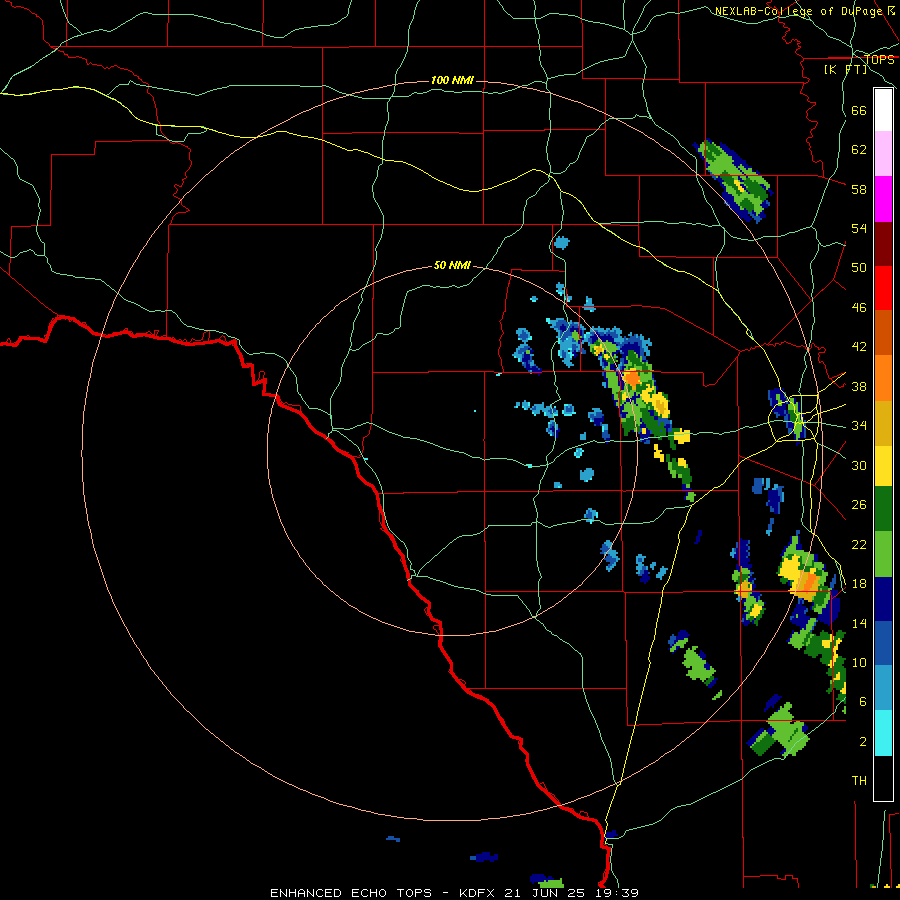Pick the light green legend color block

click(x=883, y=554)
